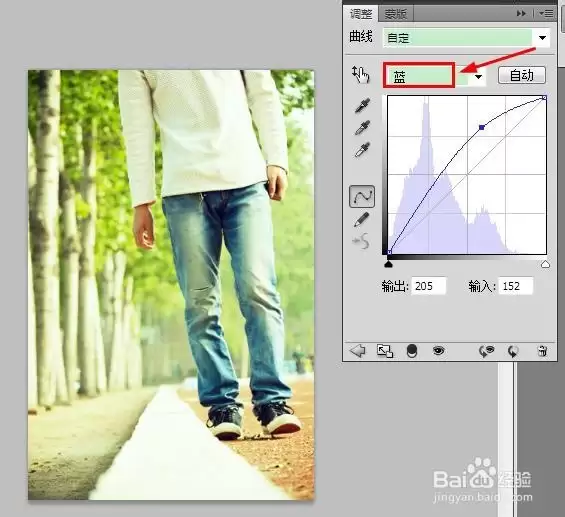Open the channel dropdown showing 蓝
The height and width of the screenshot is (517, 565).
435,76
